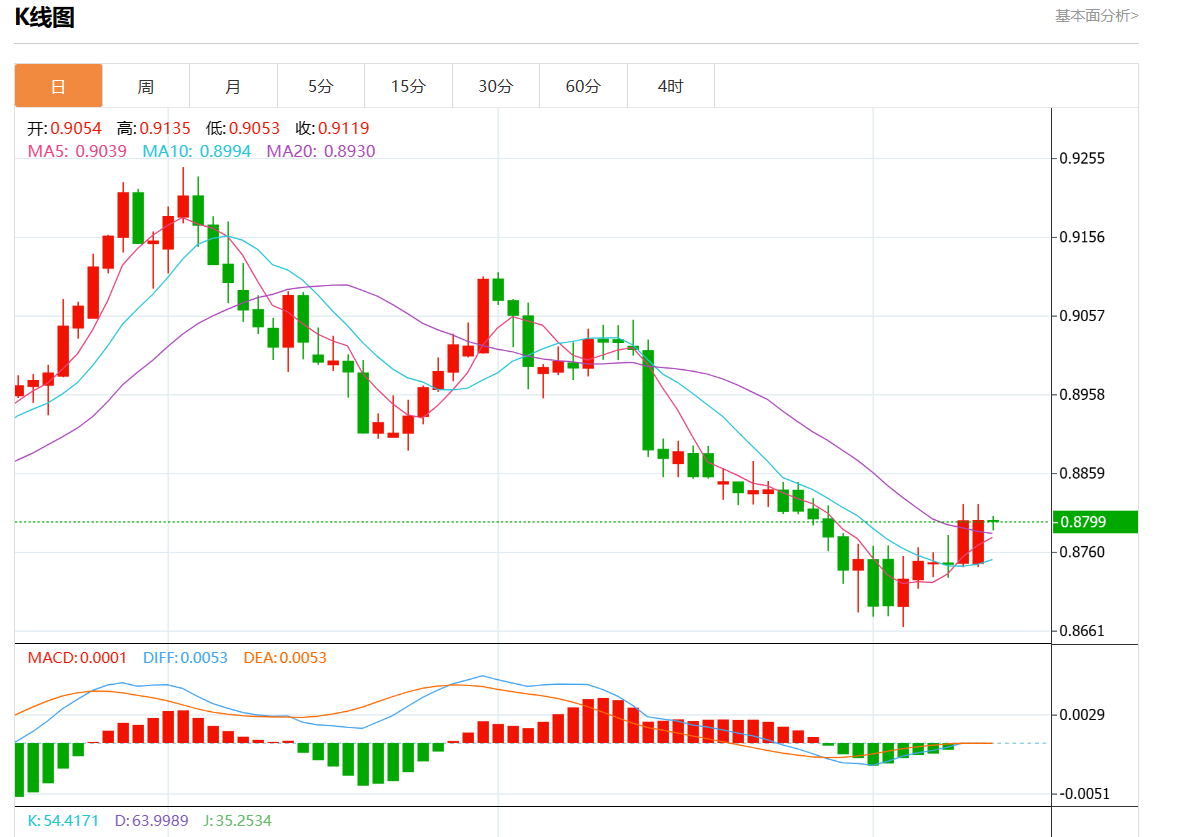This screenshot has height=837, width=1183.
Task: Switch to the 月 monthly tab
Action: tap(233, 86)
